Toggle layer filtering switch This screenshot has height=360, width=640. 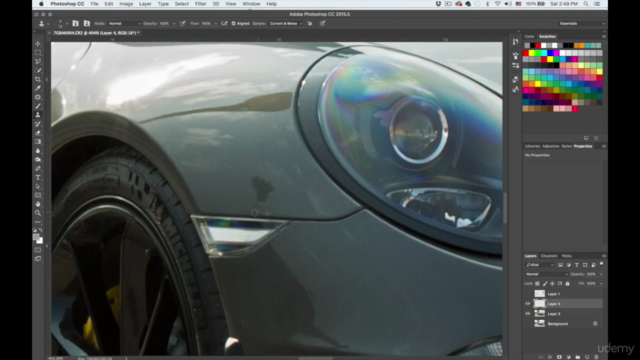(601, 264)
